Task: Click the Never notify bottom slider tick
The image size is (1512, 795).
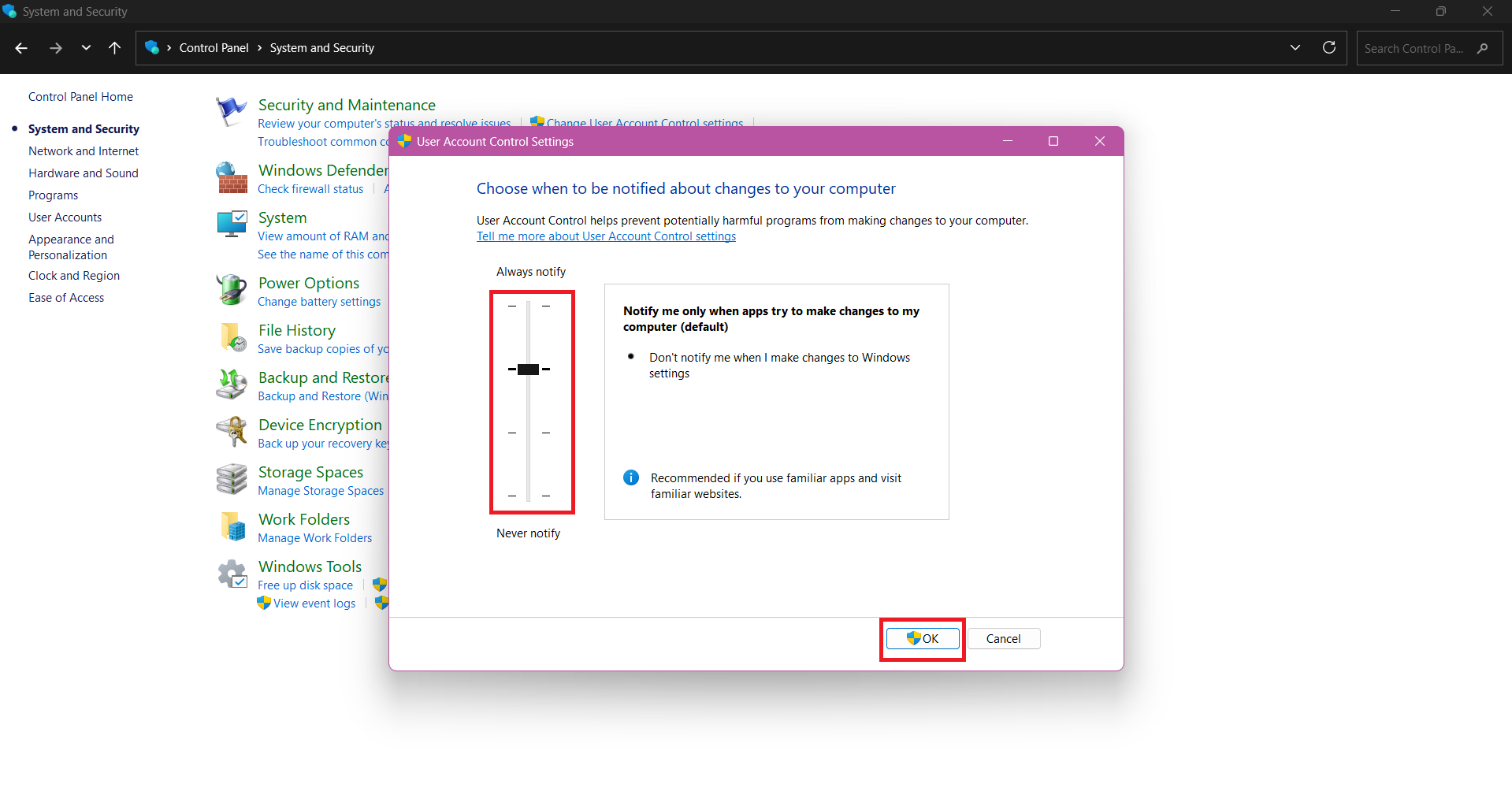Action: point(529,496)
